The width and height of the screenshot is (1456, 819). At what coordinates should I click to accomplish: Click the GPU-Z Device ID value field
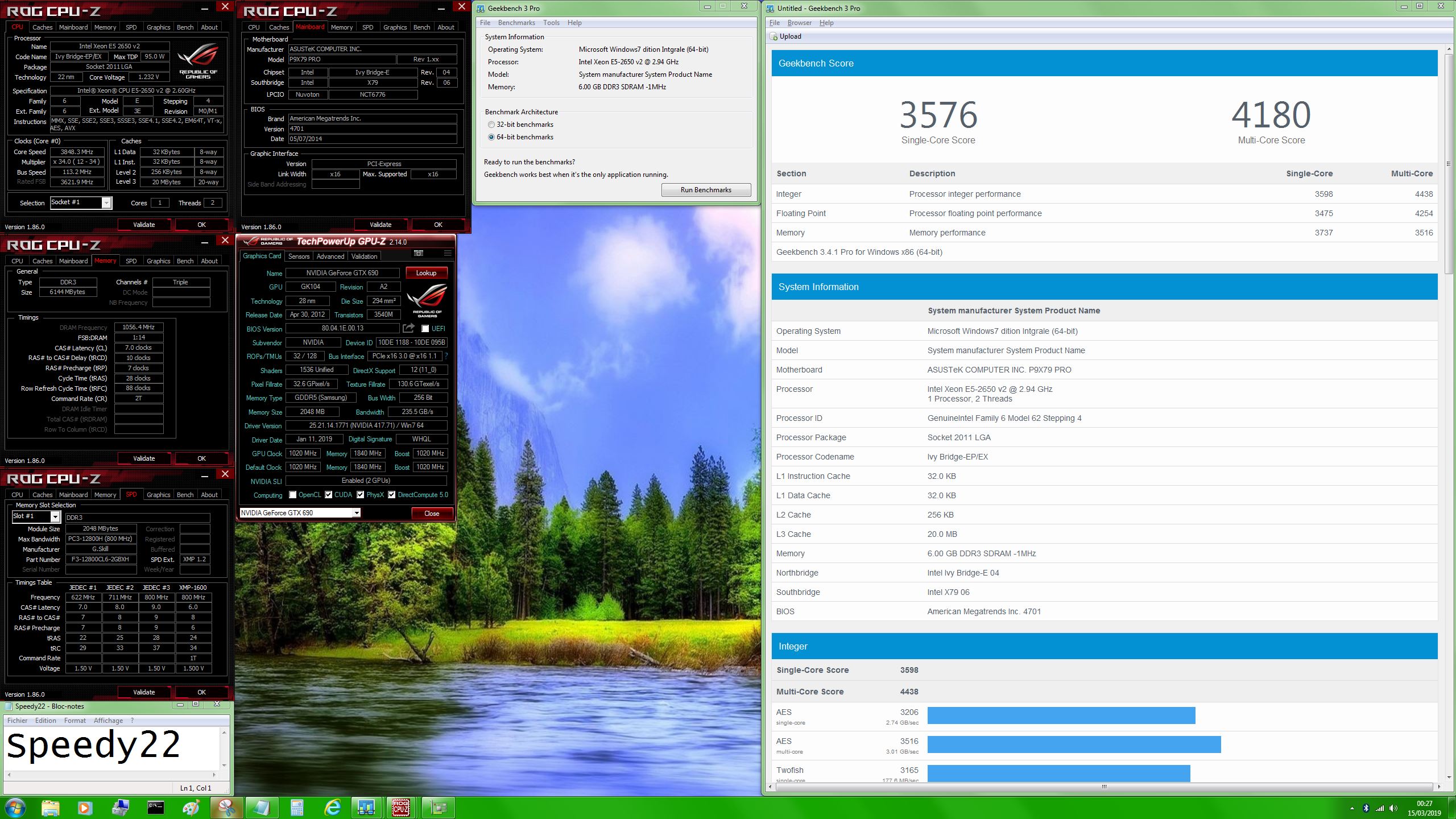pos(412,342)
